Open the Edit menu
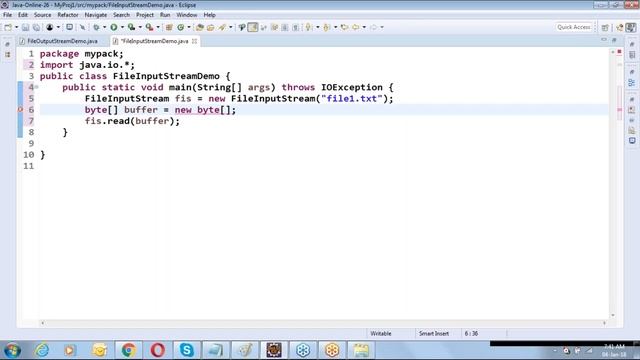Screen dimensions: 640x360 pyautogui.click(x=23, y=15)
